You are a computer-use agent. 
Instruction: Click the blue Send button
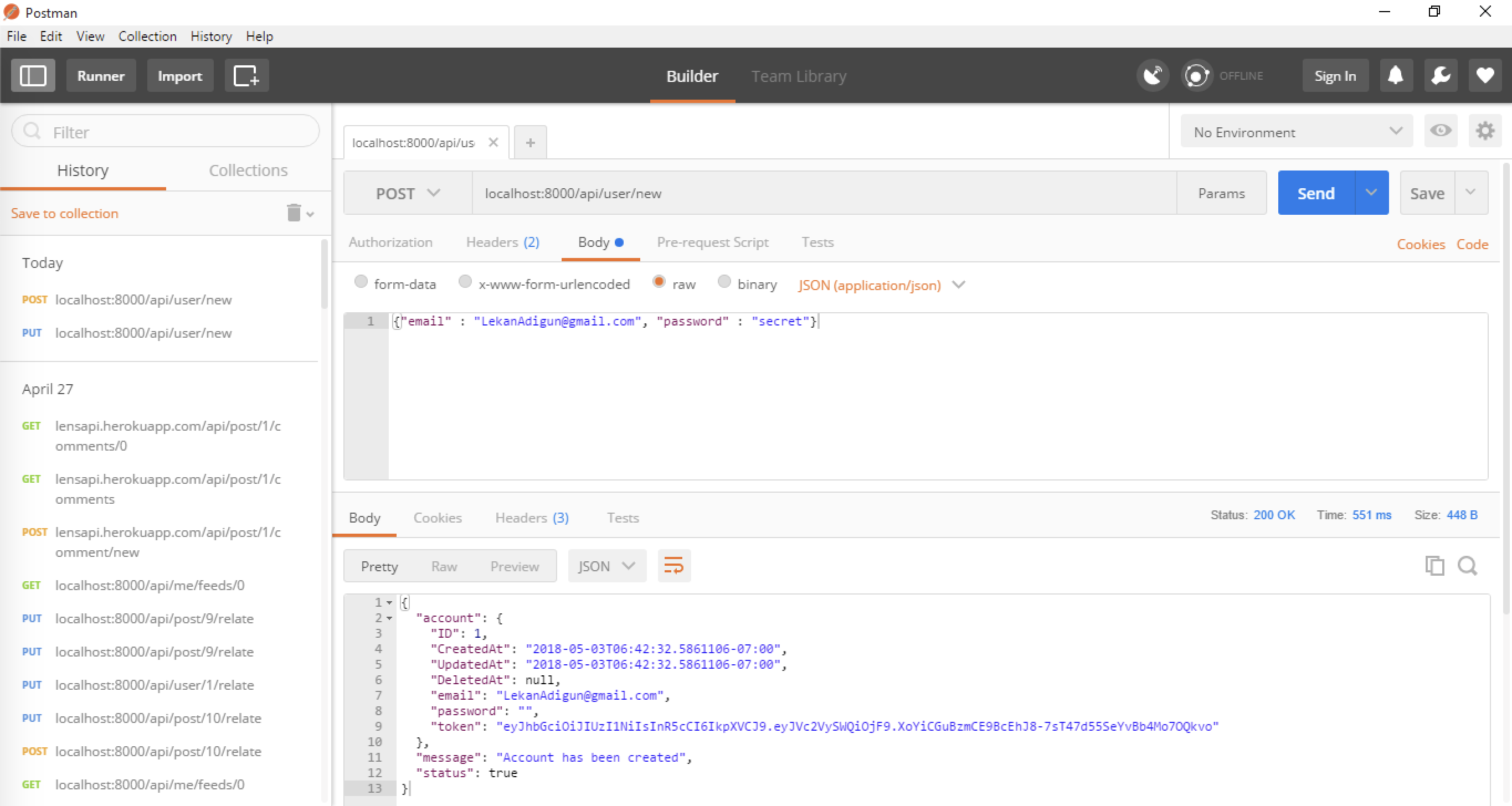(x=1315, y=193)
